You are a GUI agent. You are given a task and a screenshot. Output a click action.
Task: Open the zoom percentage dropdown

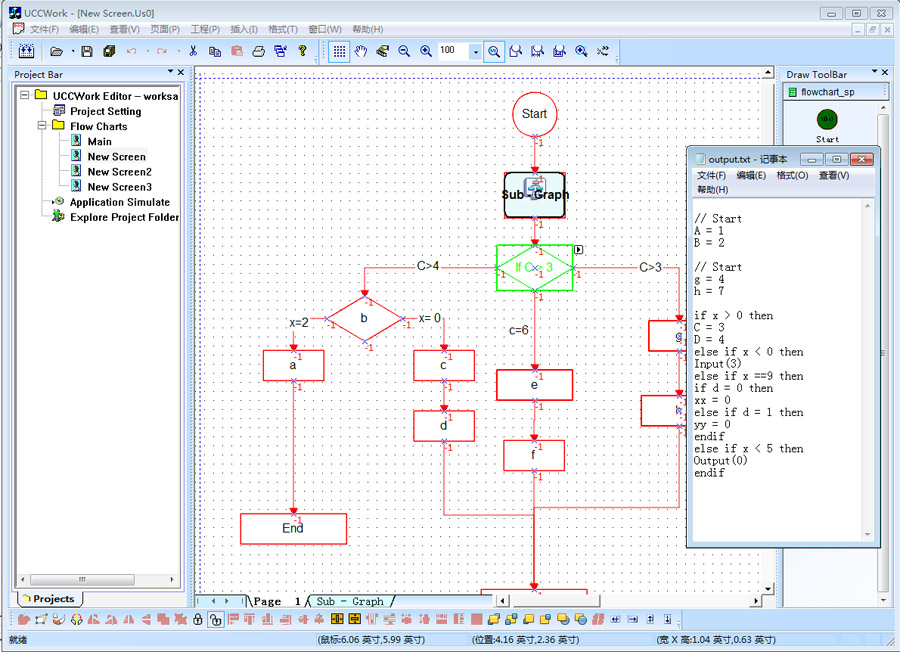476,51
